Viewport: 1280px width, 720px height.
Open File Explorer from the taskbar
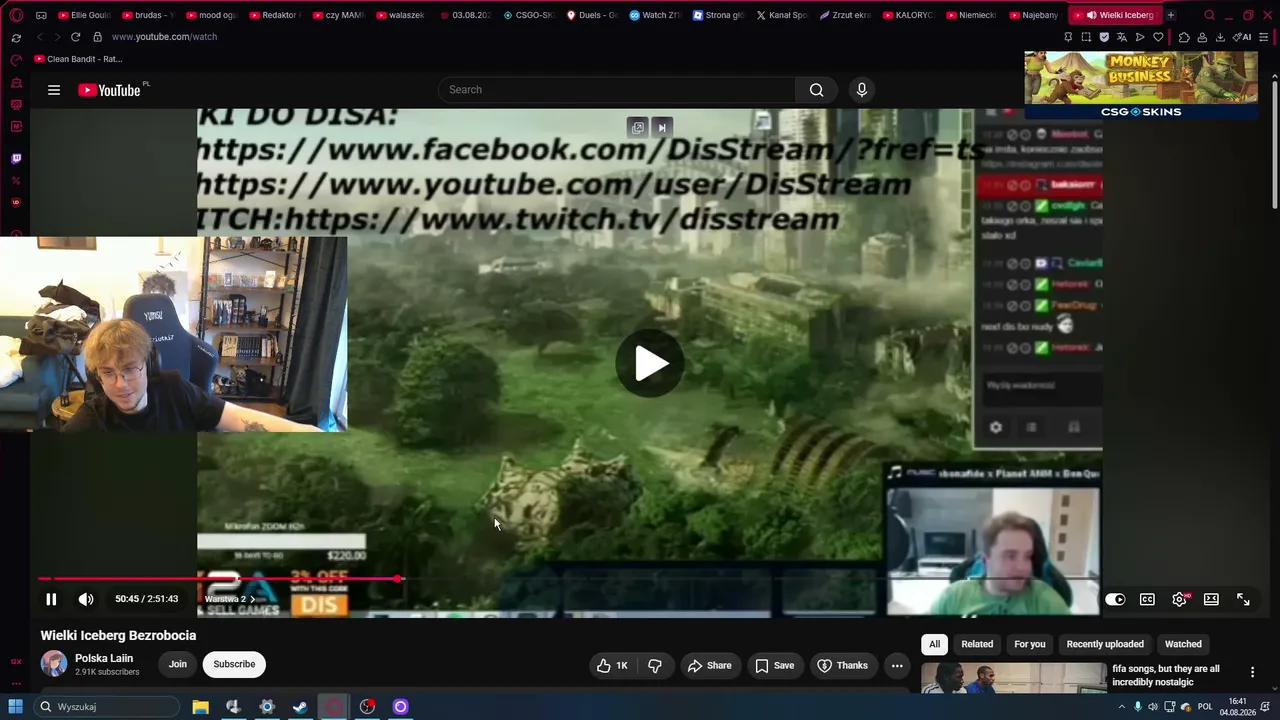[x=200, y=707]
